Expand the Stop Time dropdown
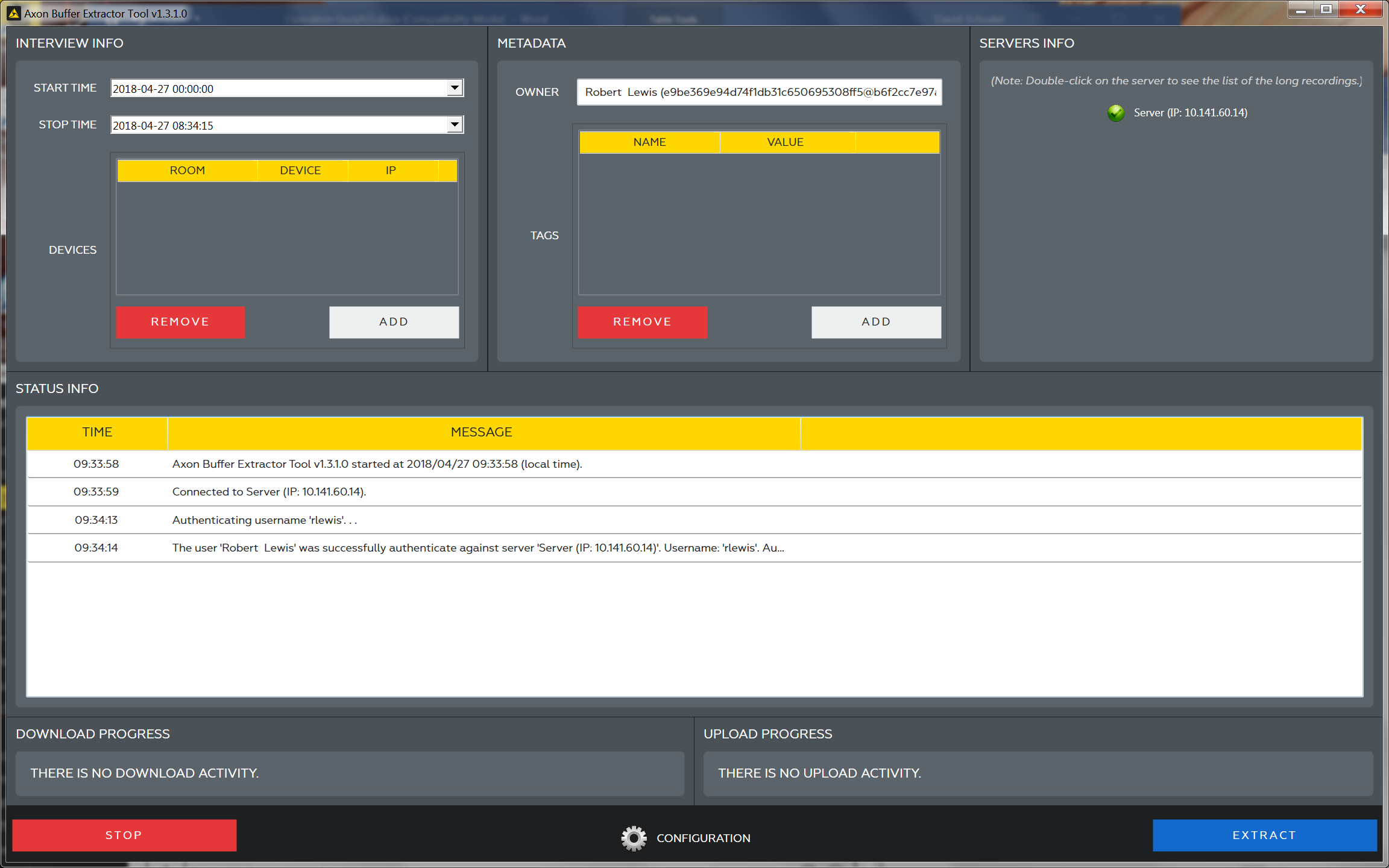 tap(454, 124)
